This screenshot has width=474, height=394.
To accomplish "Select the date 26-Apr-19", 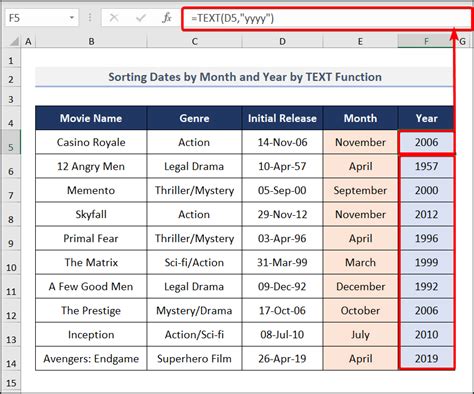I will [x=282, y=359].
